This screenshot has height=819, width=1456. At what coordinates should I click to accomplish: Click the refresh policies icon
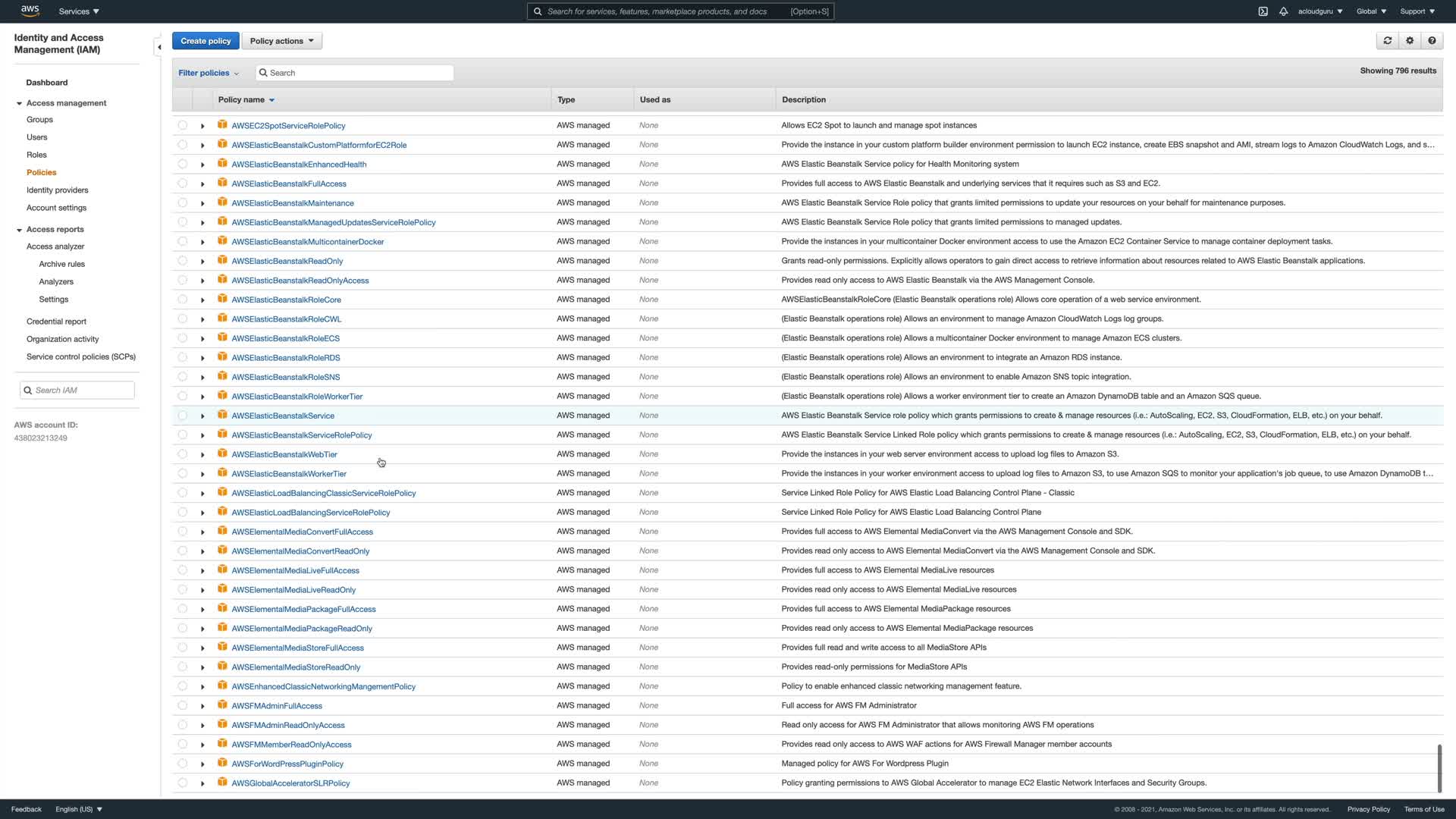coord(1387,41)
